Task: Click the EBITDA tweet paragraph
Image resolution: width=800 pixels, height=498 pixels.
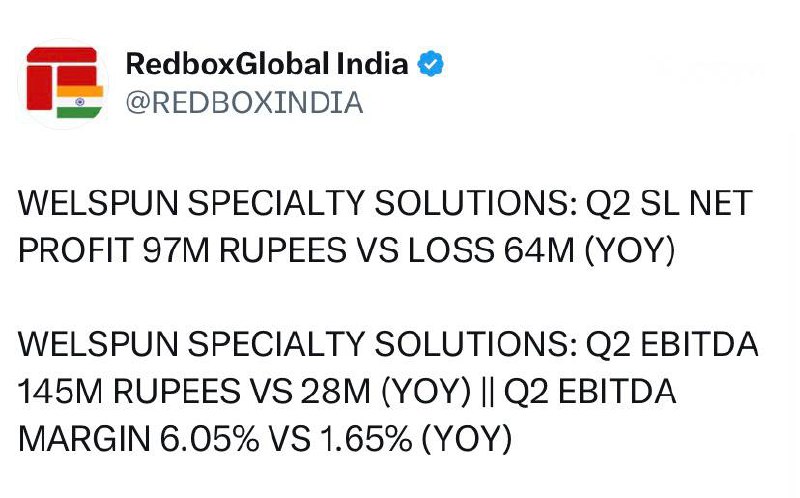Action: point(380,392)
